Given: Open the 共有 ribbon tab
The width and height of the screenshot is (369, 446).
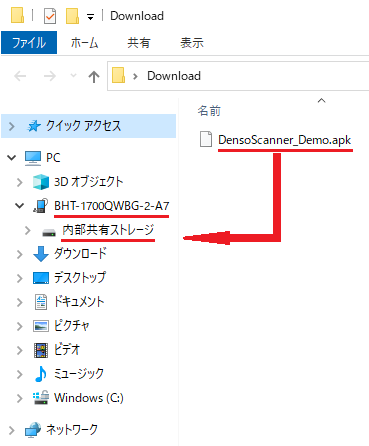Looking at the screenshot, I should 139,43.
